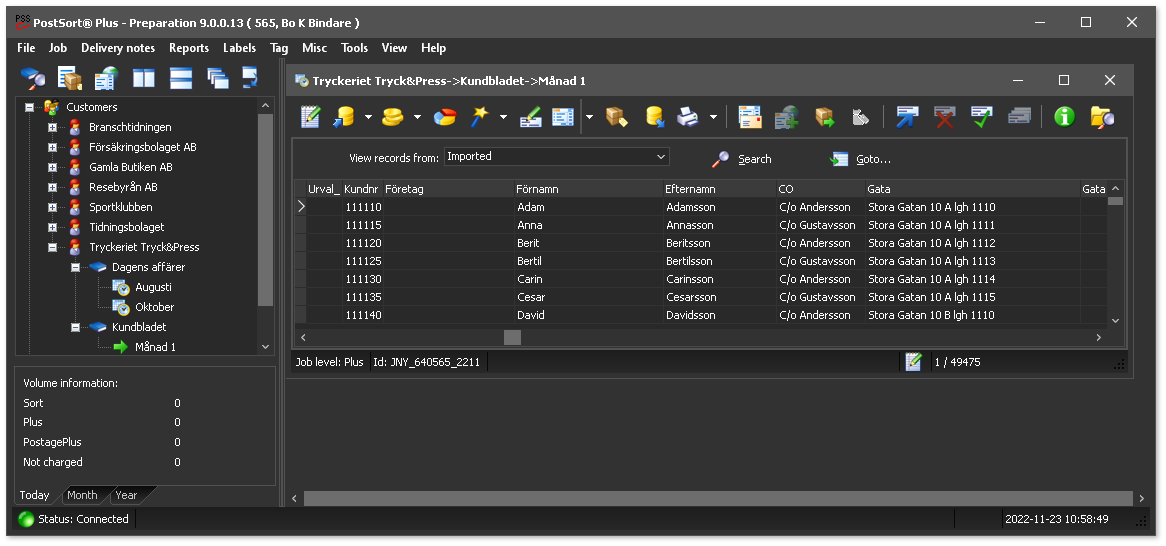Viewport: 1166px width, 546px height.
Task: Select the Månad 1 job in tree
Action: point(155,347)
